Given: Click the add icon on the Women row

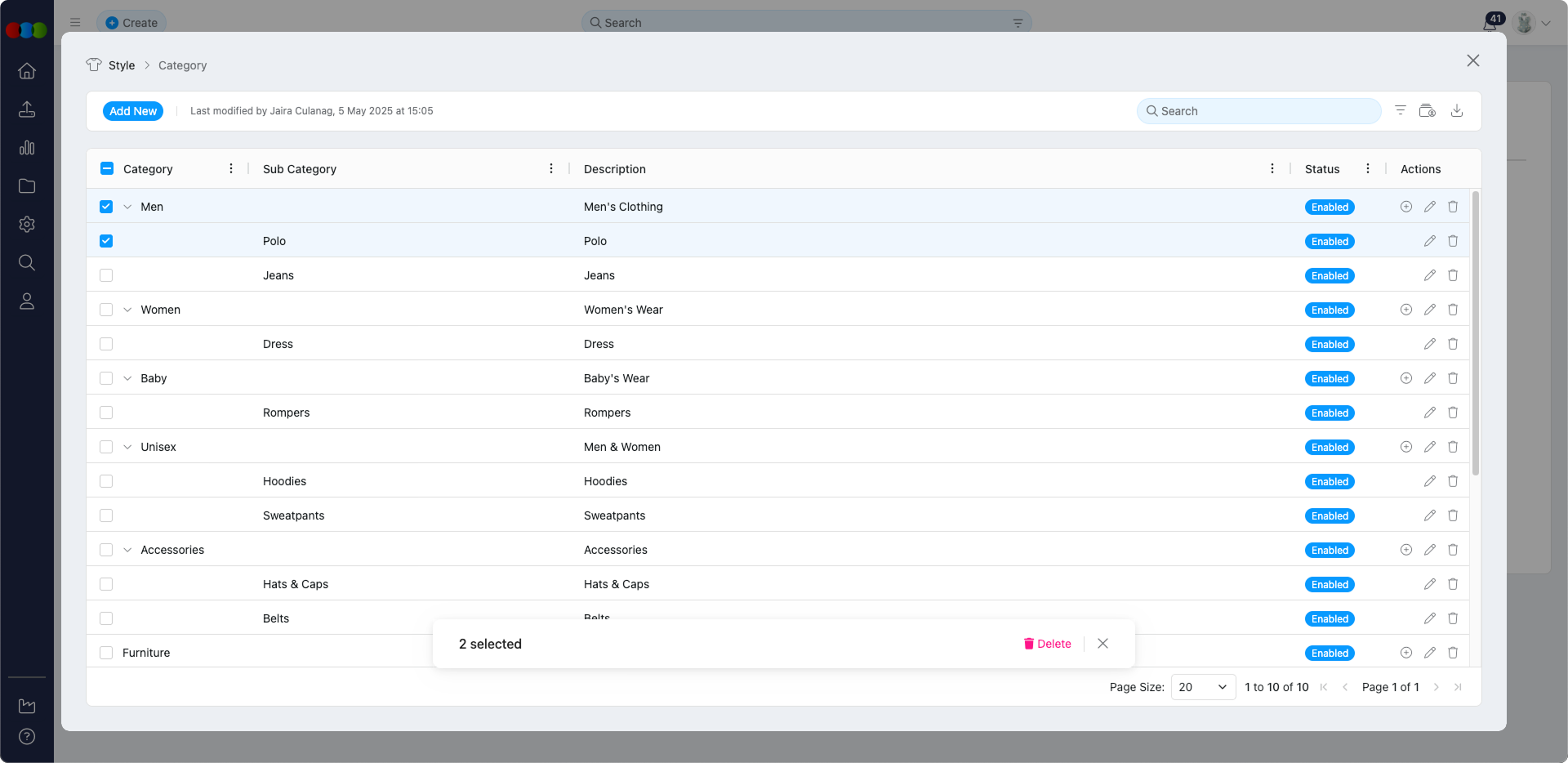Looking at the screenshot, I should [1406, 310].
